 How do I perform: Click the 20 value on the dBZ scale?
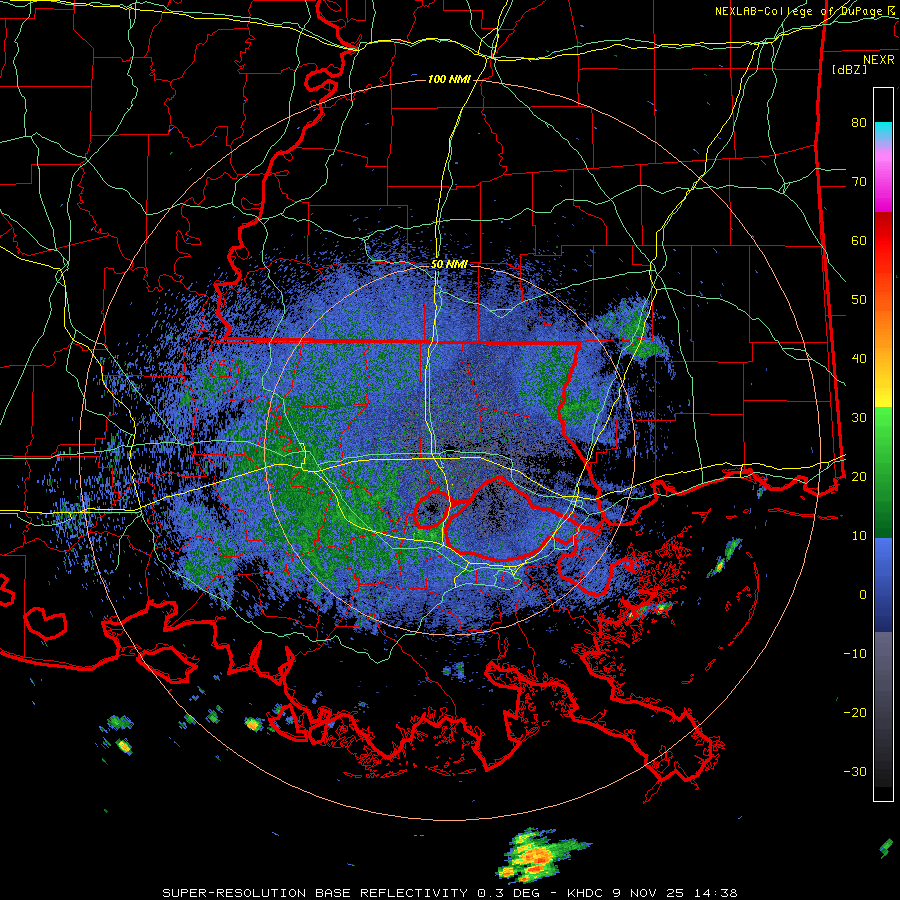tap(859, 476)
